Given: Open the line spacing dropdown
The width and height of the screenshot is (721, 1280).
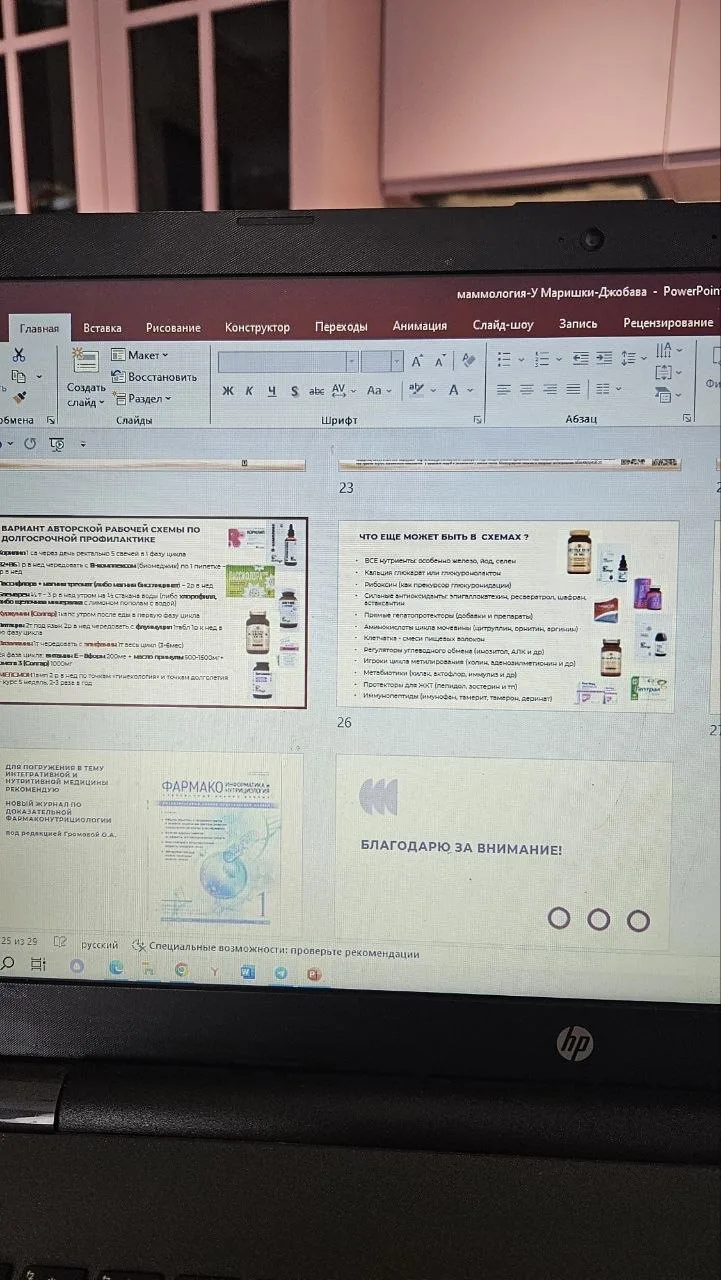Looking at the screenshot, I should 634,357.
